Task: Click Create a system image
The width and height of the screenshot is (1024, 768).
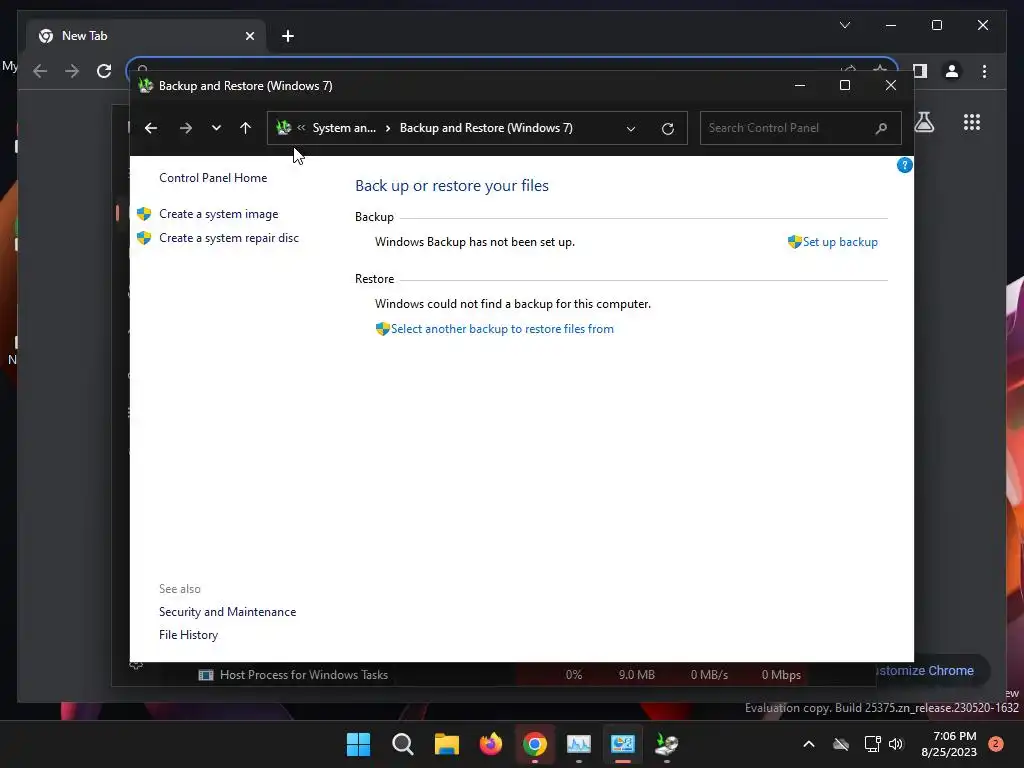Action: (219, 214)
